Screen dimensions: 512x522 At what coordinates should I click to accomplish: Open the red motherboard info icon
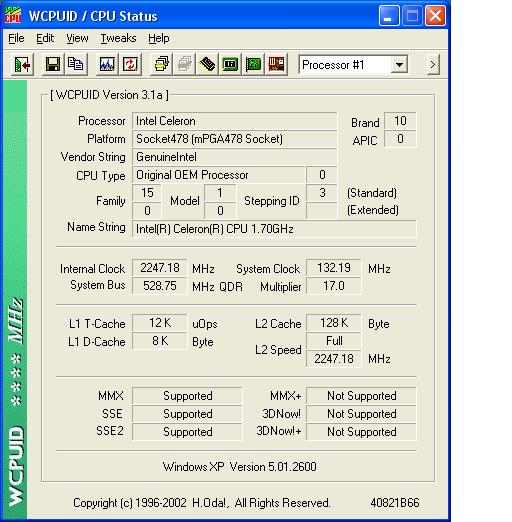(x=276, y=64)
